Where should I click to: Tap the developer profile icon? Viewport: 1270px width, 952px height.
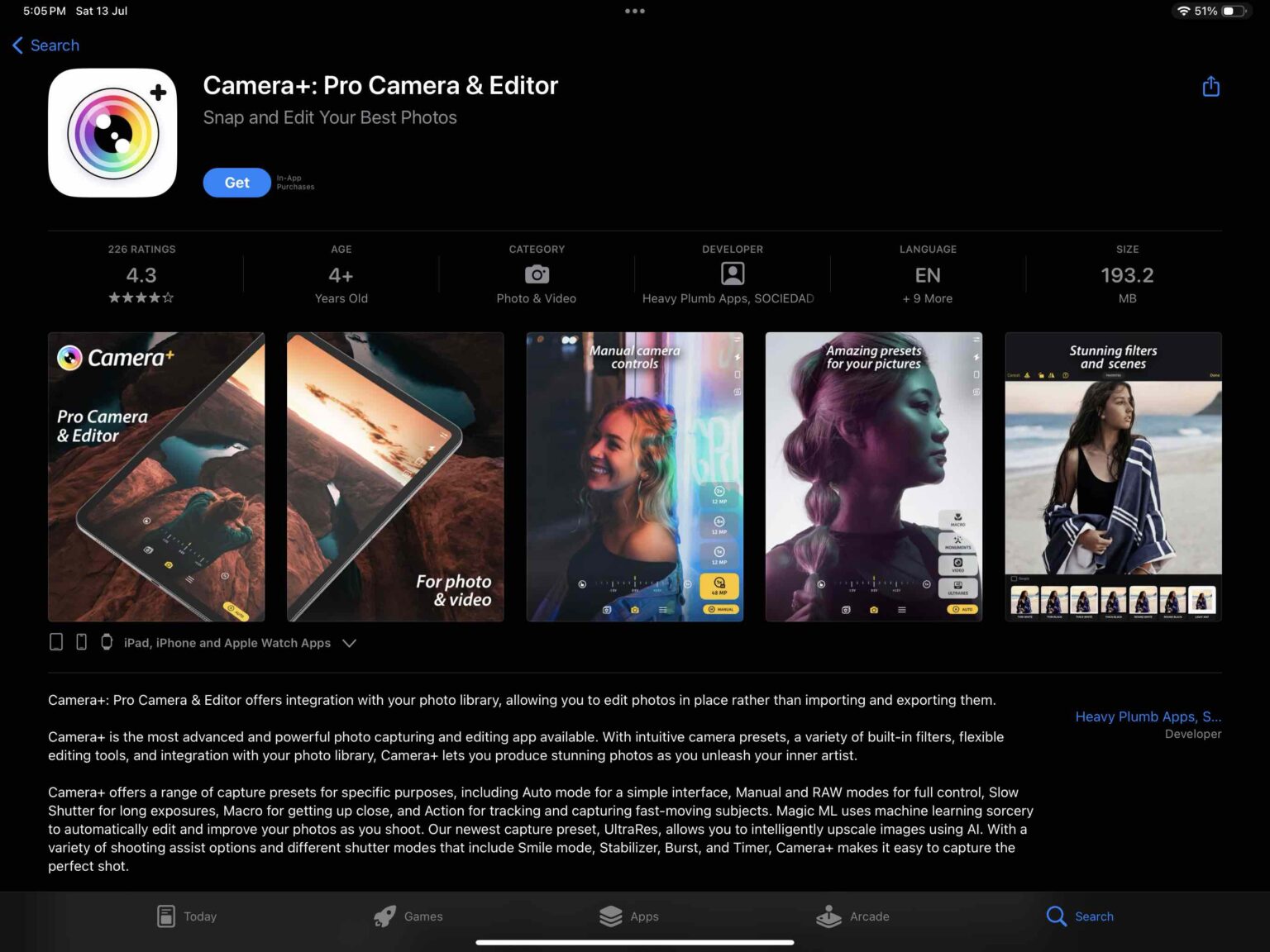[x=731, y=274]
